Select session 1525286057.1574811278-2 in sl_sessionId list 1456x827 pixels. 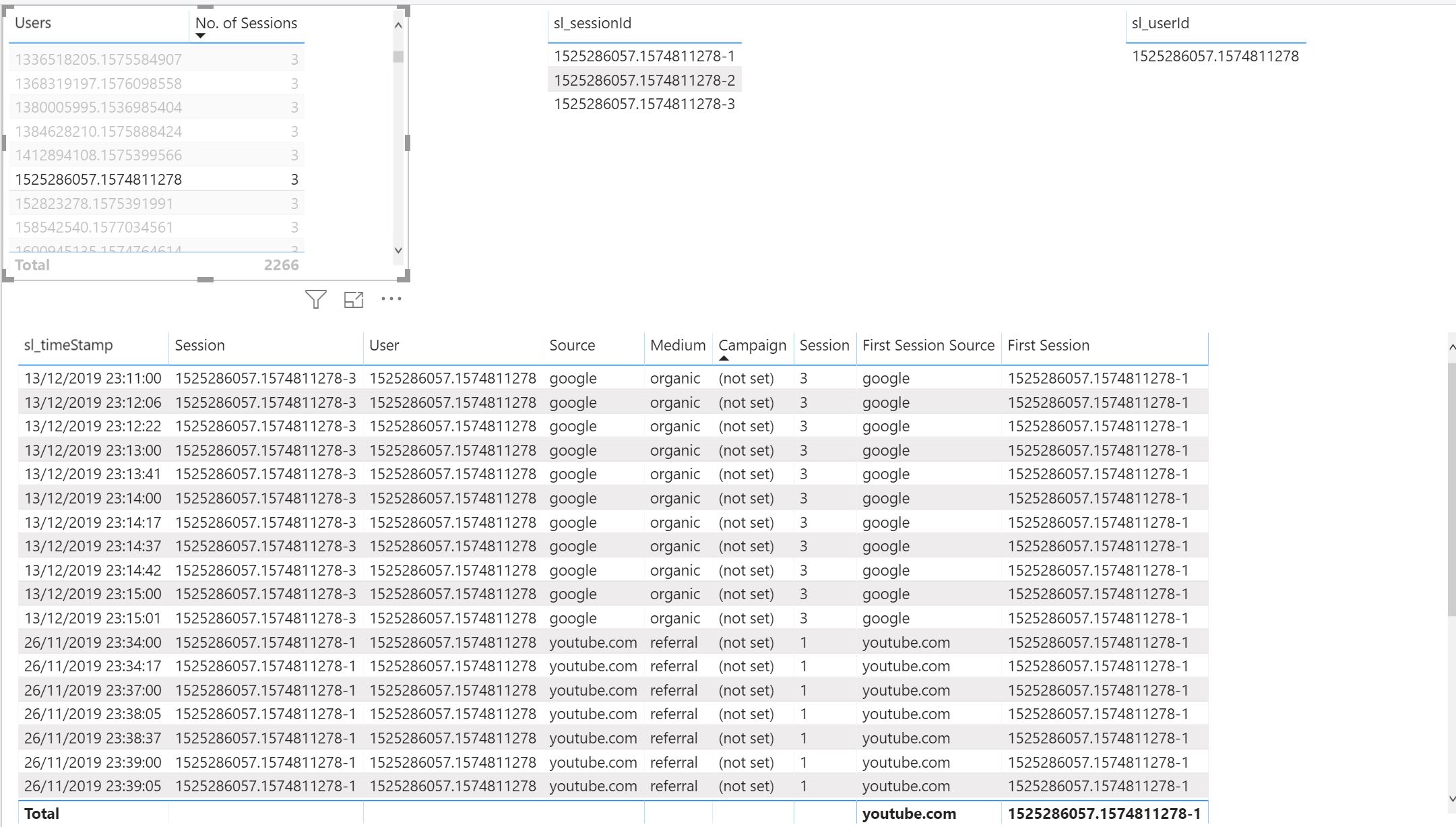click(644, 80)
